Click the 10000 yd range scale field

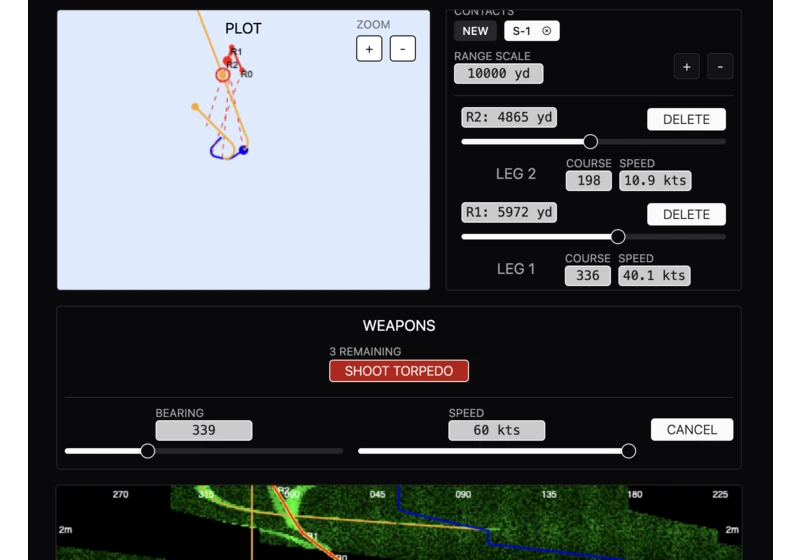coord(498,73)
